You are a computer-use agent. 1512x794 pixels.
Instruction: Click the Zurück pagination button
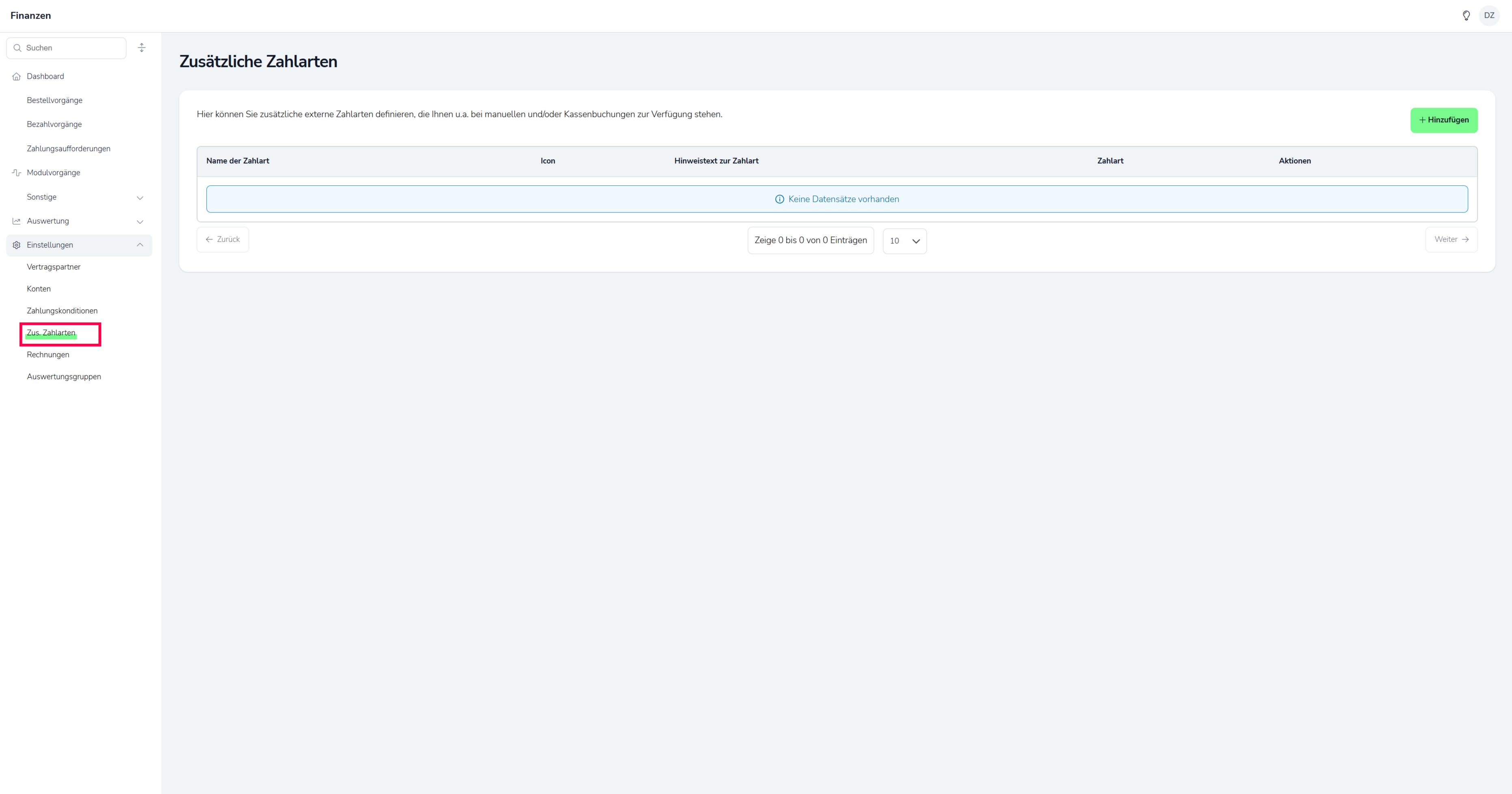(x=223, y=240)
